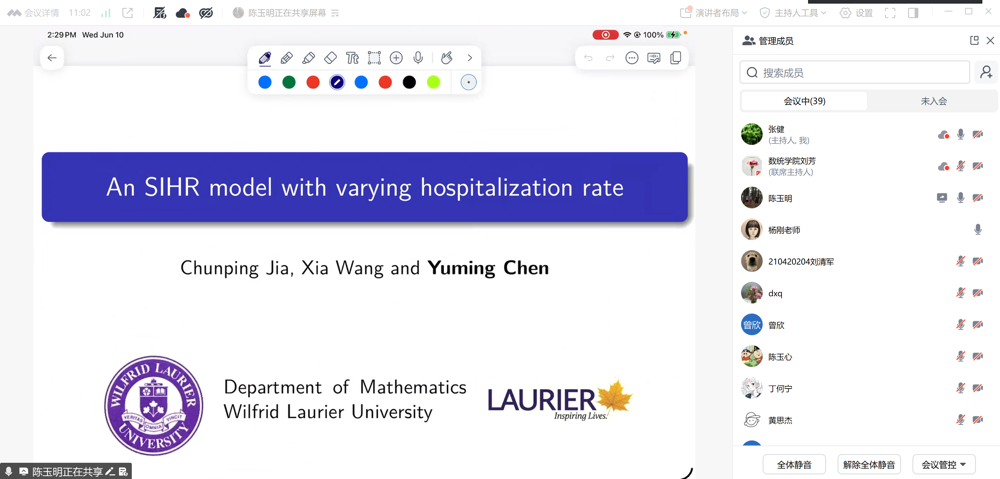The width and height of the screenshot is (1000, 479).
Task: Click the 搜索成员 search field
Action: click(855, 72)
